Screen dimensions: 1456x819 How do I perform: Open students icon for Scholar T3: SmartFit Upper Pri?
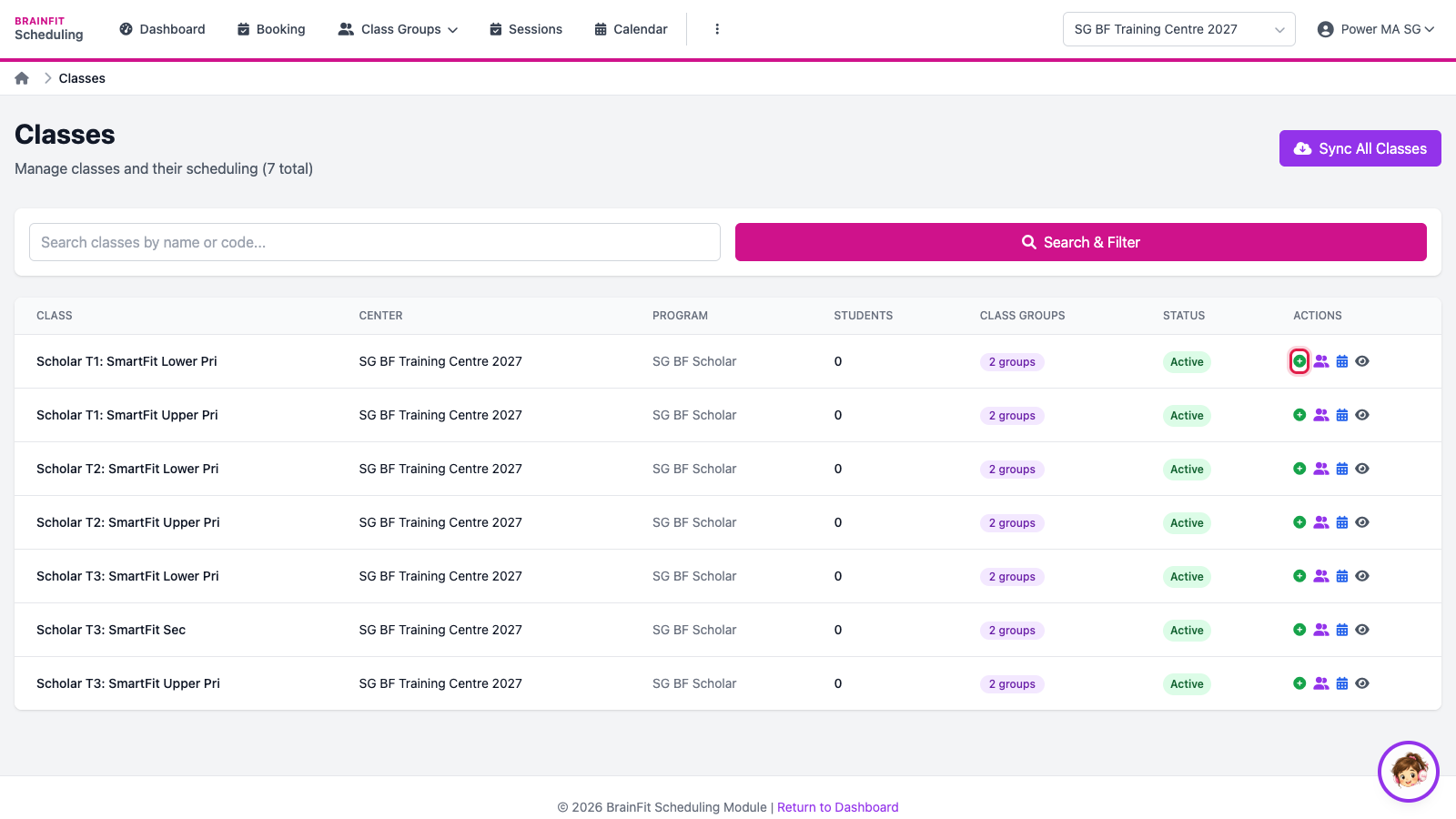click(x=1321, y=683)
